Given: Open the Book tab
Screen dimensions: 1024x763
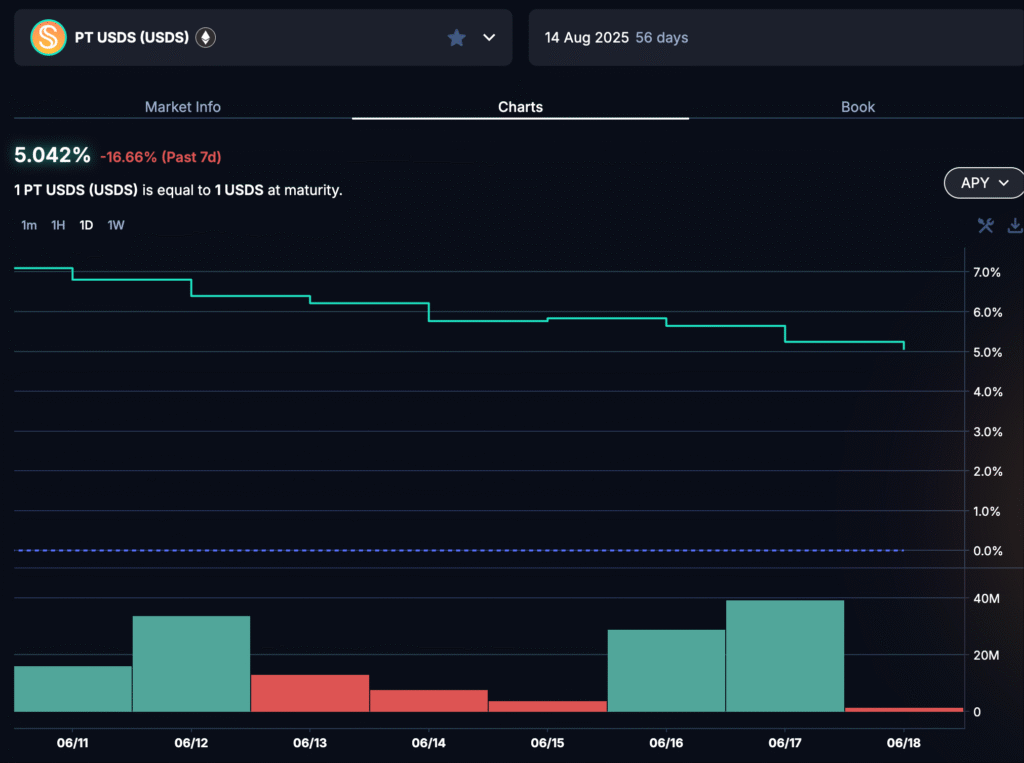Looking at the screenshot, I should coord(857,107).
